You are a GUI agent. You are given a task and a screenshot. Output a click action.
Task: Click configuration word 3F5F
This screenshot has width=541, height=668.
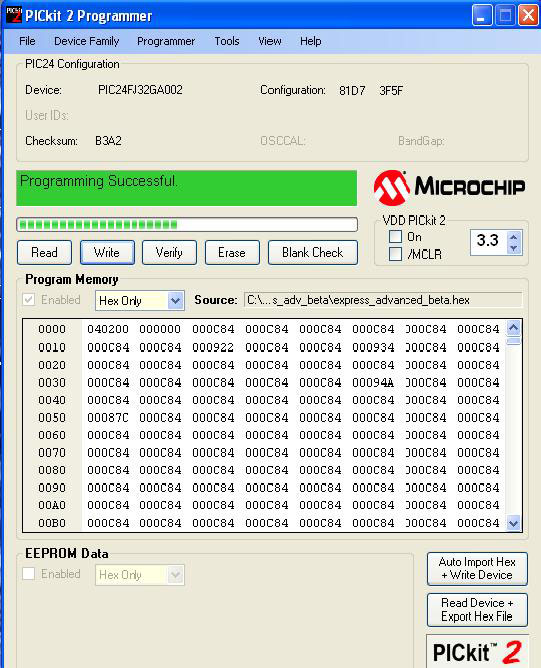point(391,91)
